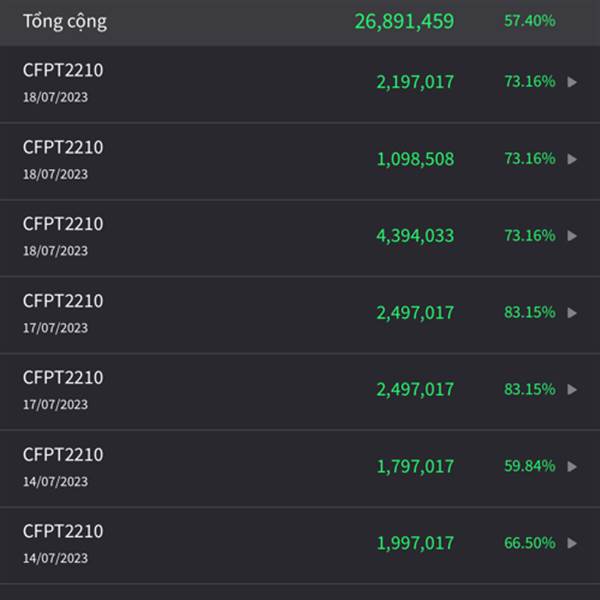The image size is (600, 600).
Task: Tap the arrow beside 59.84%
Action: (x=572, y=466)
